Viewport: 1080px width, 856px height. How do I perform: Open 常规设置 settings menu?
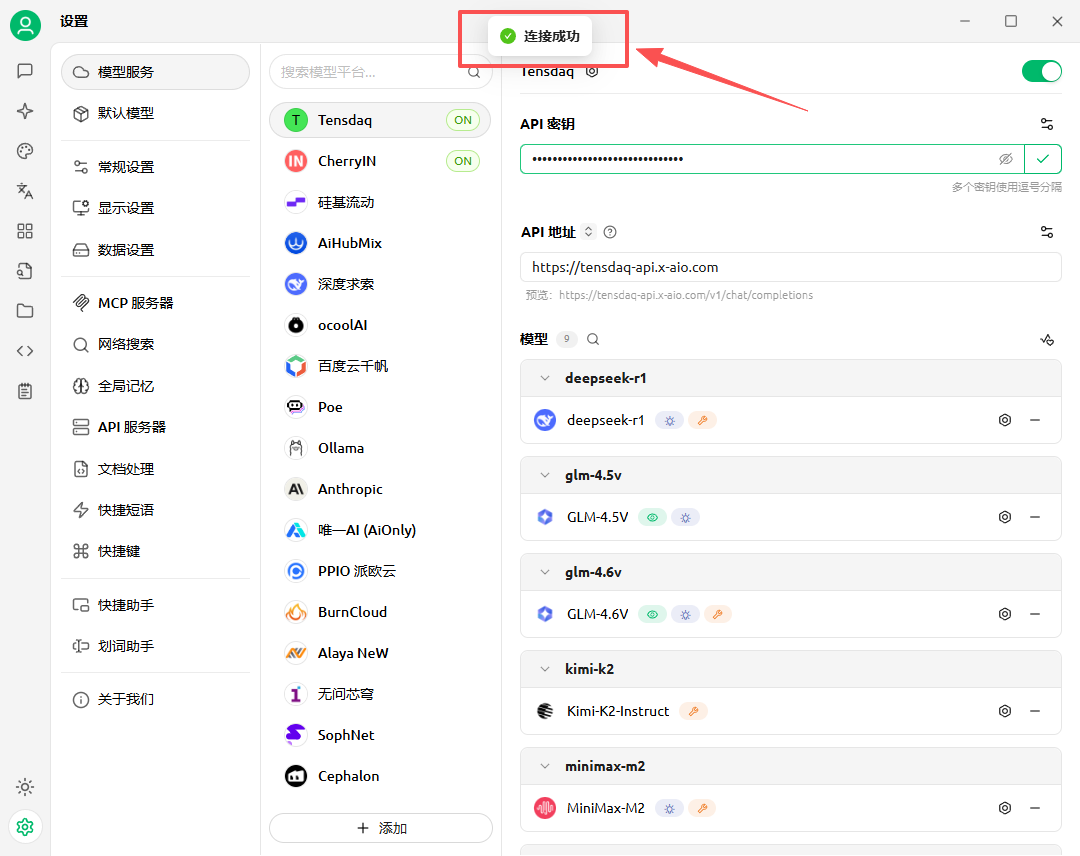click(155, 167)
